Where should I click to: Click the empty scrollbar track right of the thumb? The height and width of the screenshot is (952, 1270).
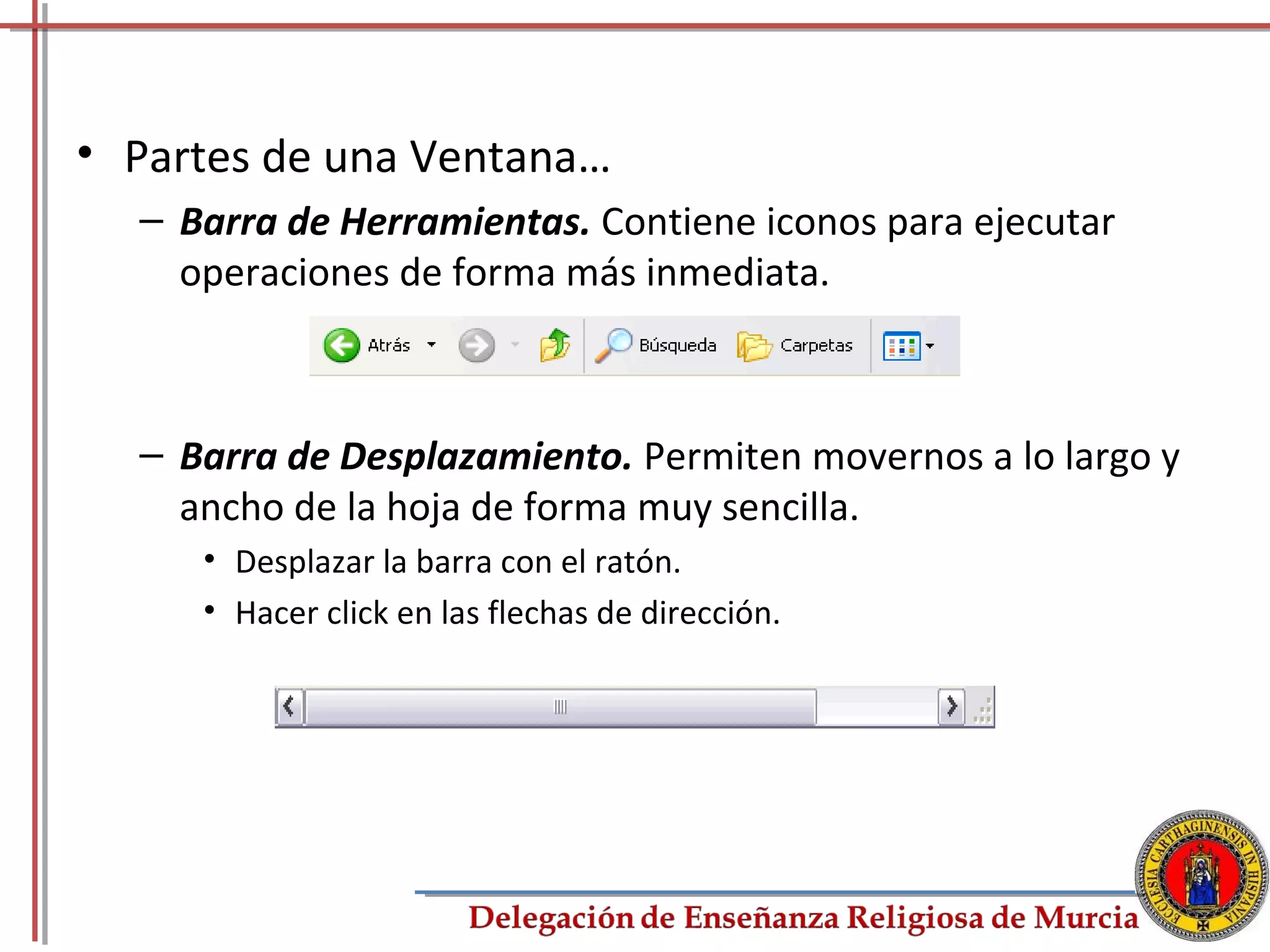877,707
